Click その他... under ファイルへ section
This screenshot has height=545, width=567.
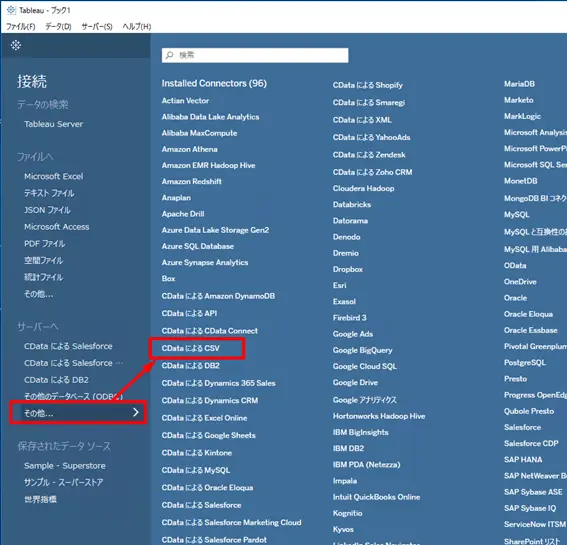click(x=39, y=294)
